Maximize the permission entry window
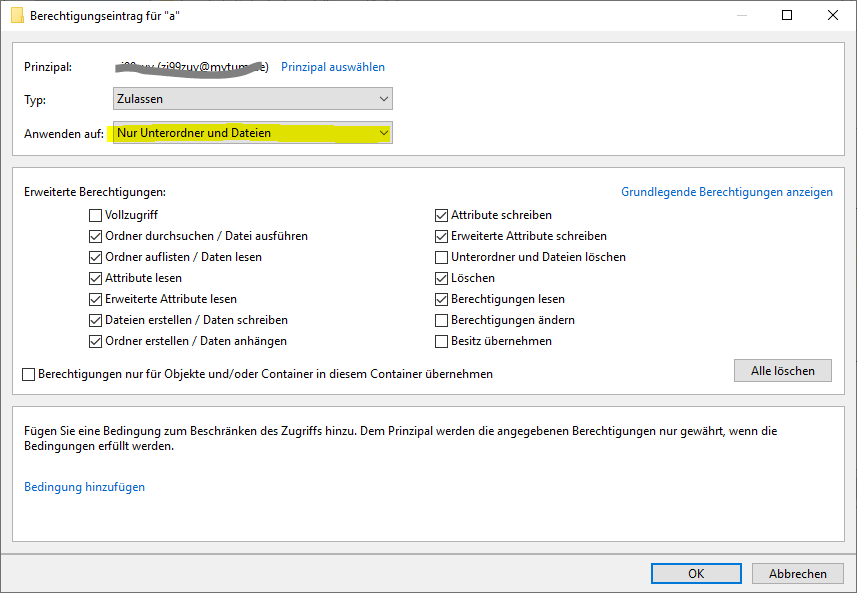Viewport: 857px width, 593px height. coord(787,16)
